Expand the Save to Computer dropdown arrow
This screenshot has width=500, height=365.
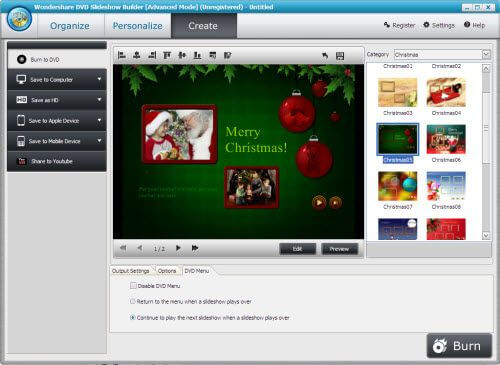click(x=99, y=79)
